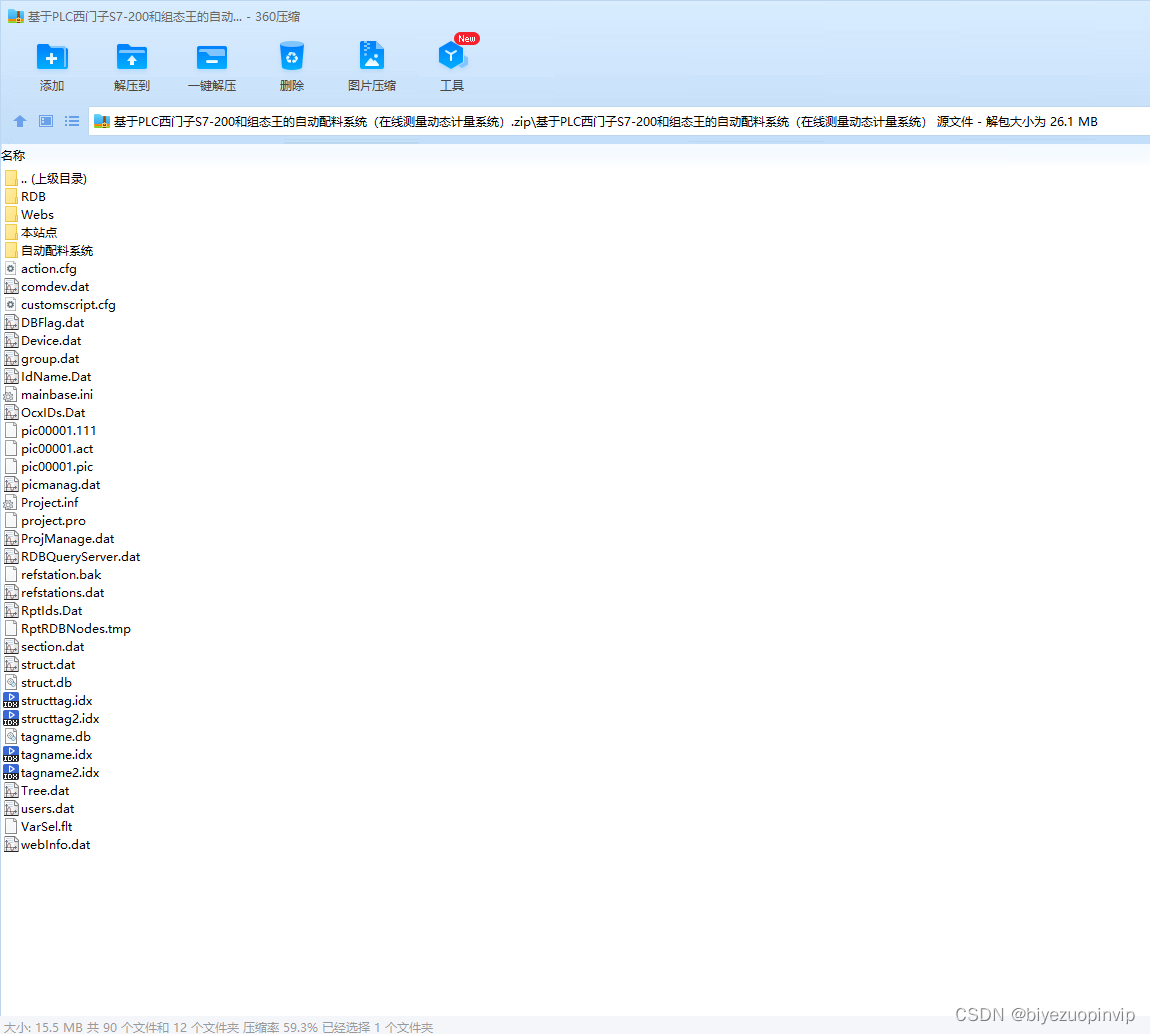Click the 删除 (Delete) trash icon
This screenshot has height=1034, width=1150.
pyautogui.click(x=292, y=56)
